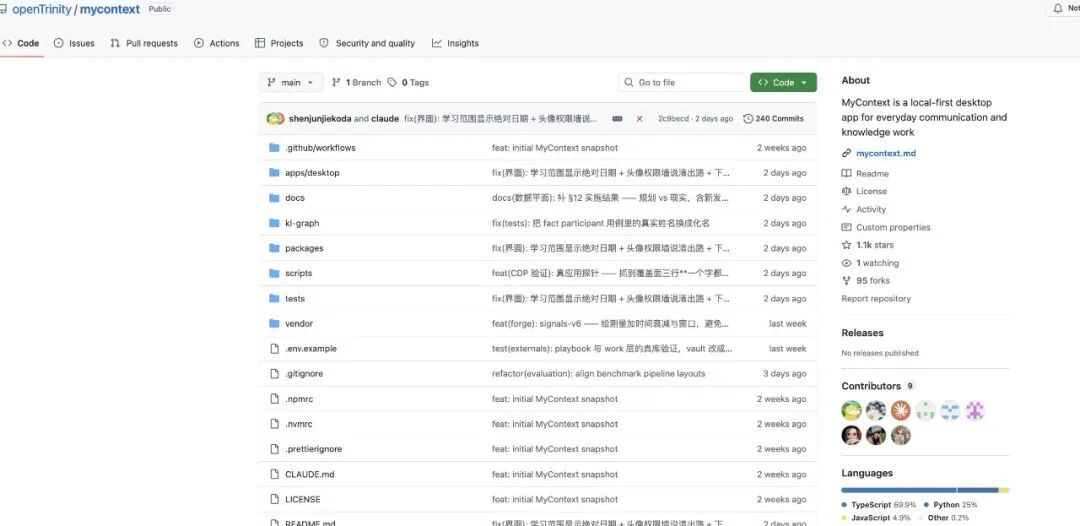Open the Projects tab
Viewport: 1080px width, 526px height.
coord(279,43)
